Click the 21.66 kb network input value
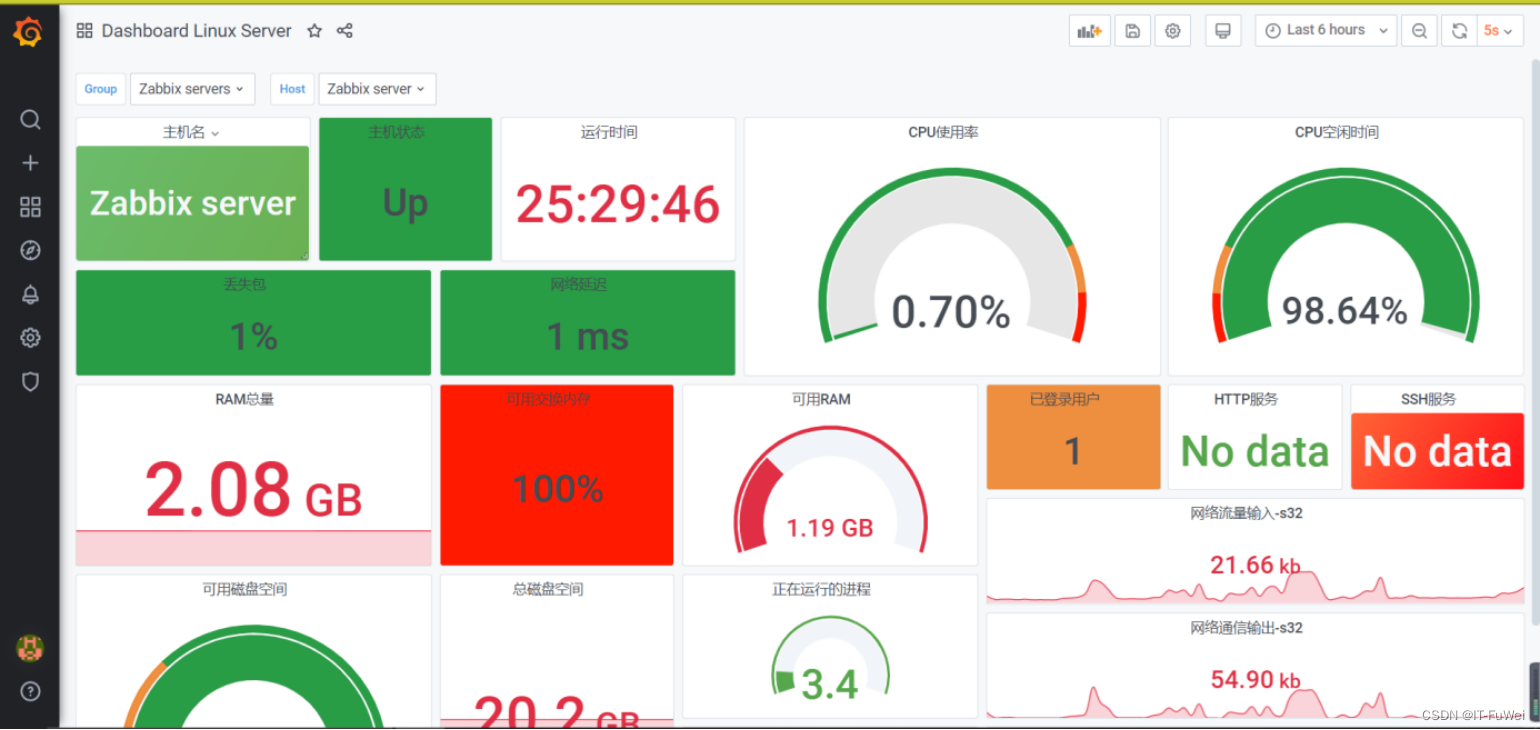Image resolution: width=1540 pixels, height=730 pixels. (x=1255, y=565)
